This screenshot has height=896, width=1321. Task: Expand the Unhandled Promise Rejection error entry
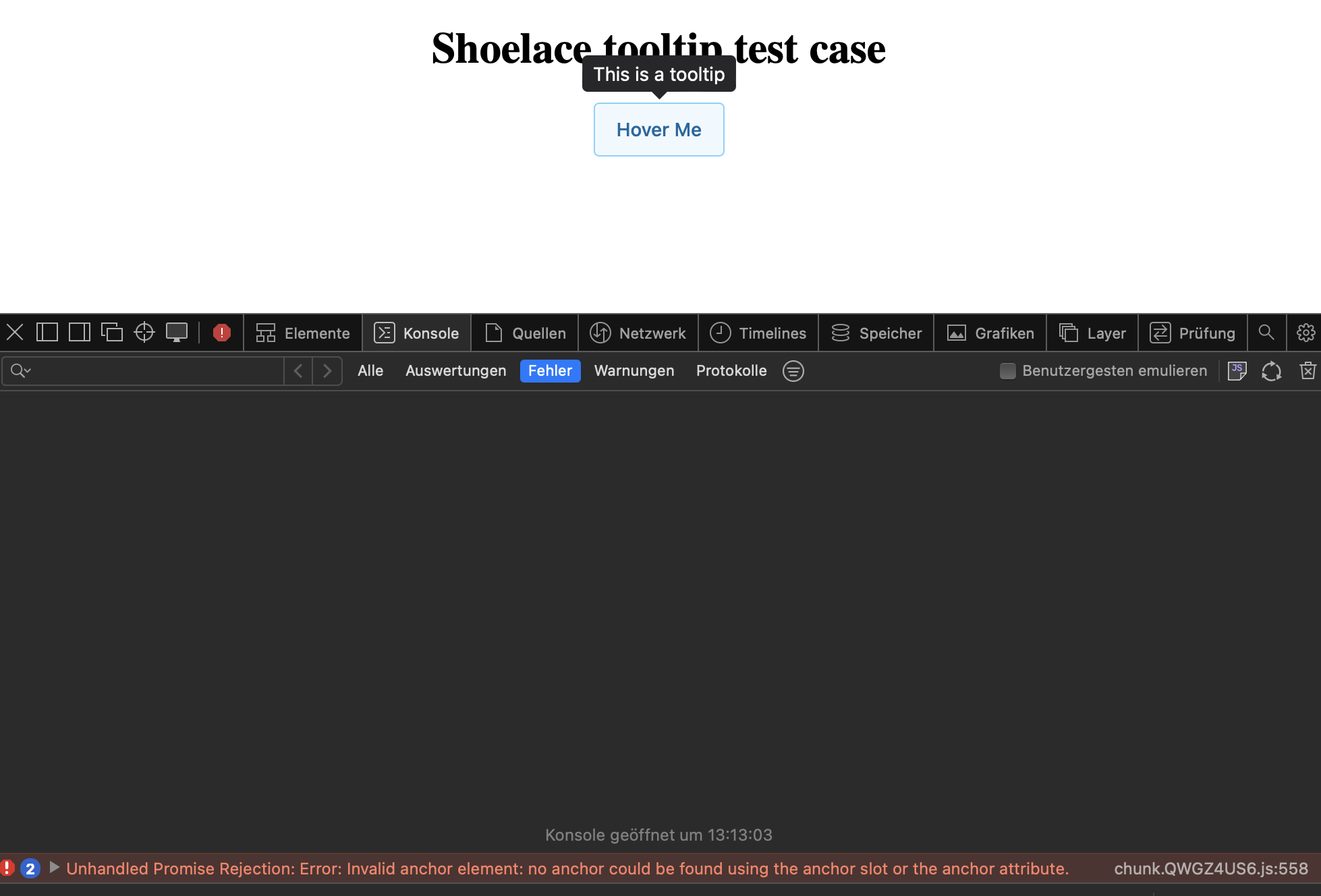[x=55, y=869]
